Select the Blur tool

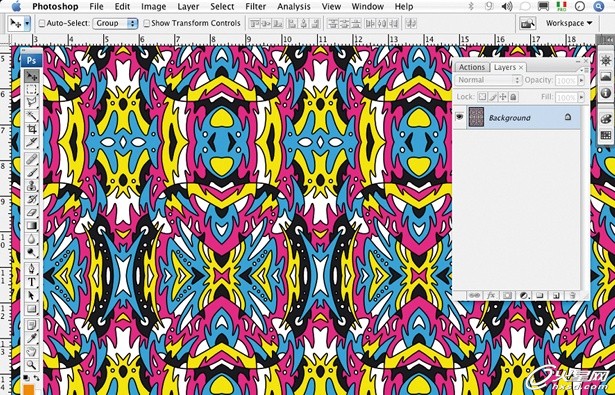[31, 239]
